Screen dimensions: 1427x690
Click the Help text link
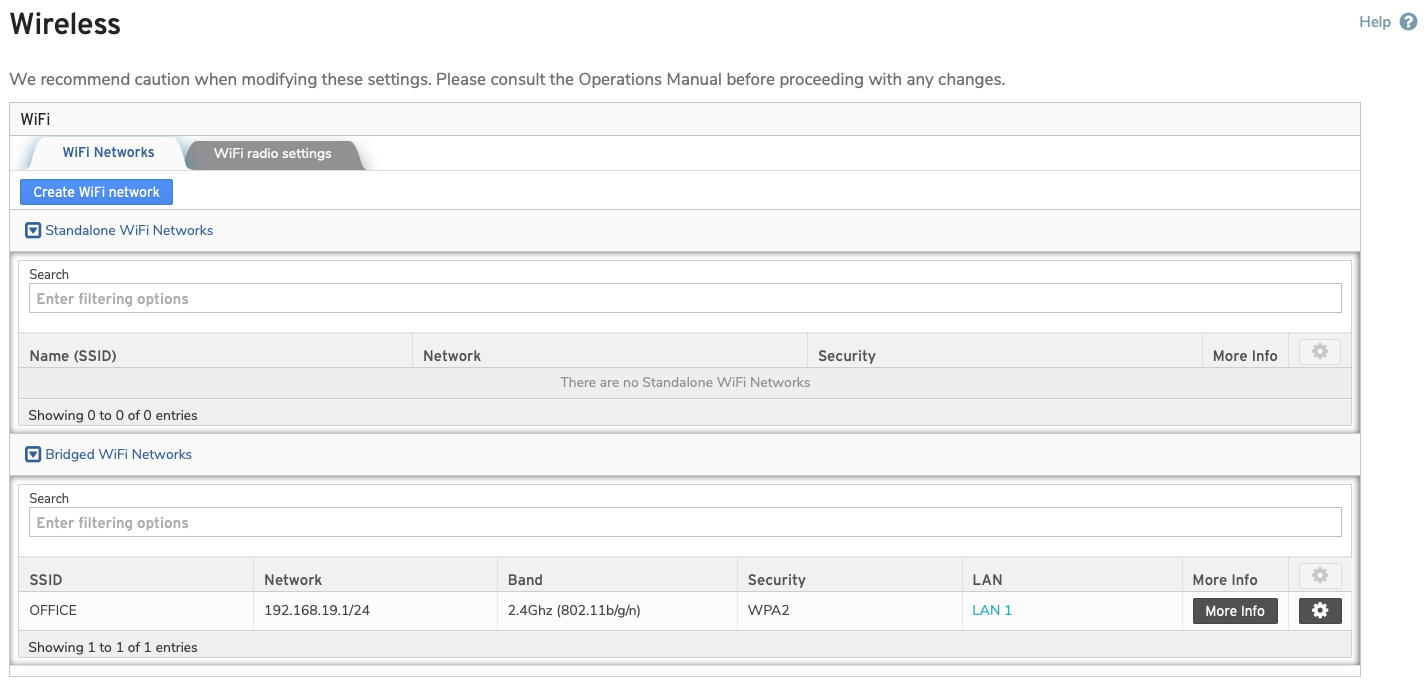pos(1374,22)
